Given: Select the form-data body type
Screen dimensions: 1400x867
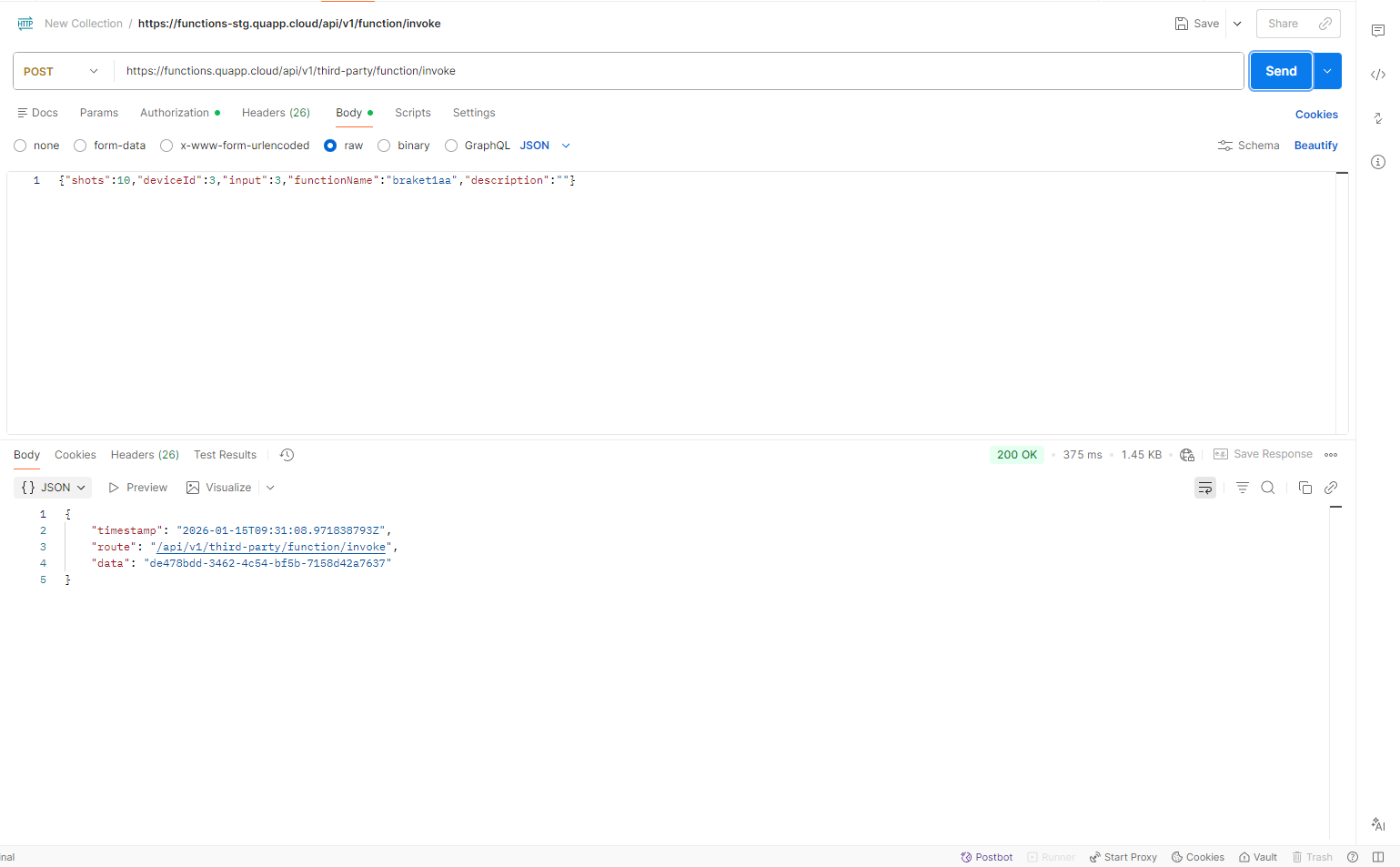Looking at the screenshot, I should click(80, 146).
